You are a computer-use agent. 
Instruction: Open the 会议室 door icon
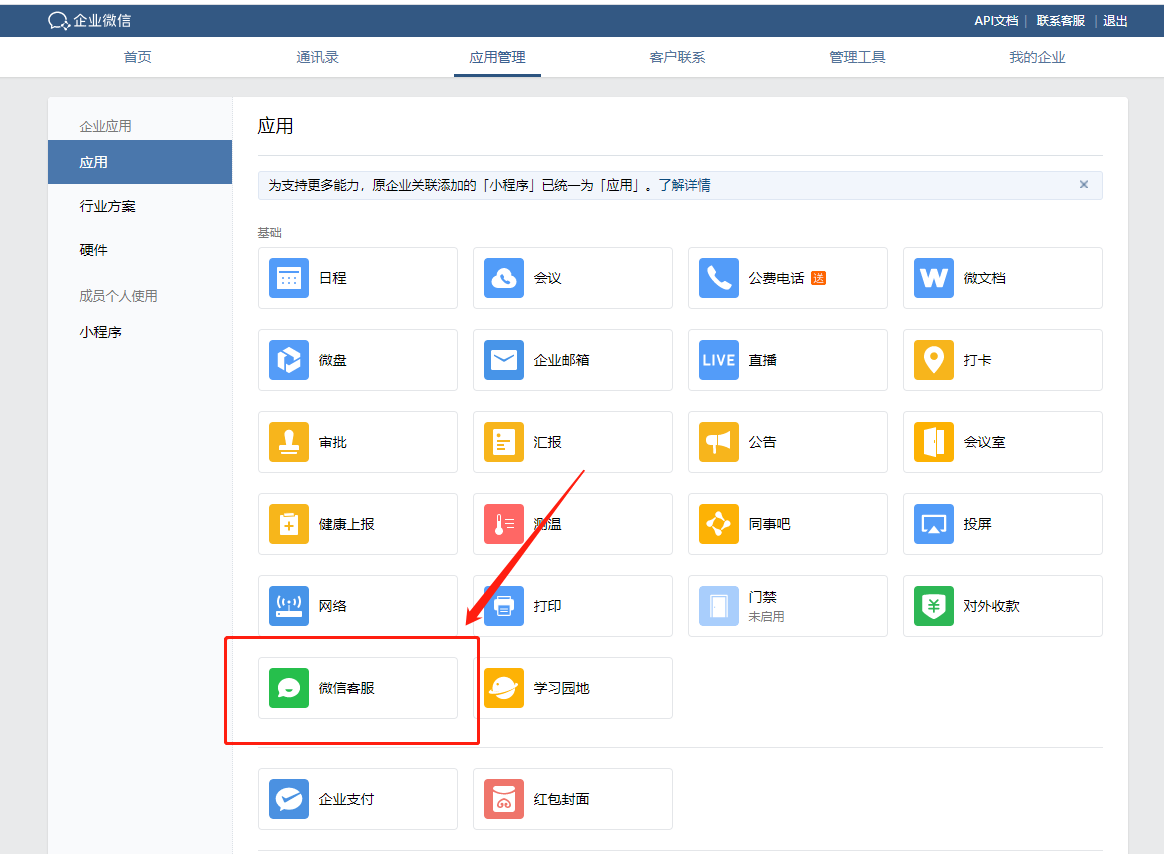pyautogui.click(x=933, y=442)
